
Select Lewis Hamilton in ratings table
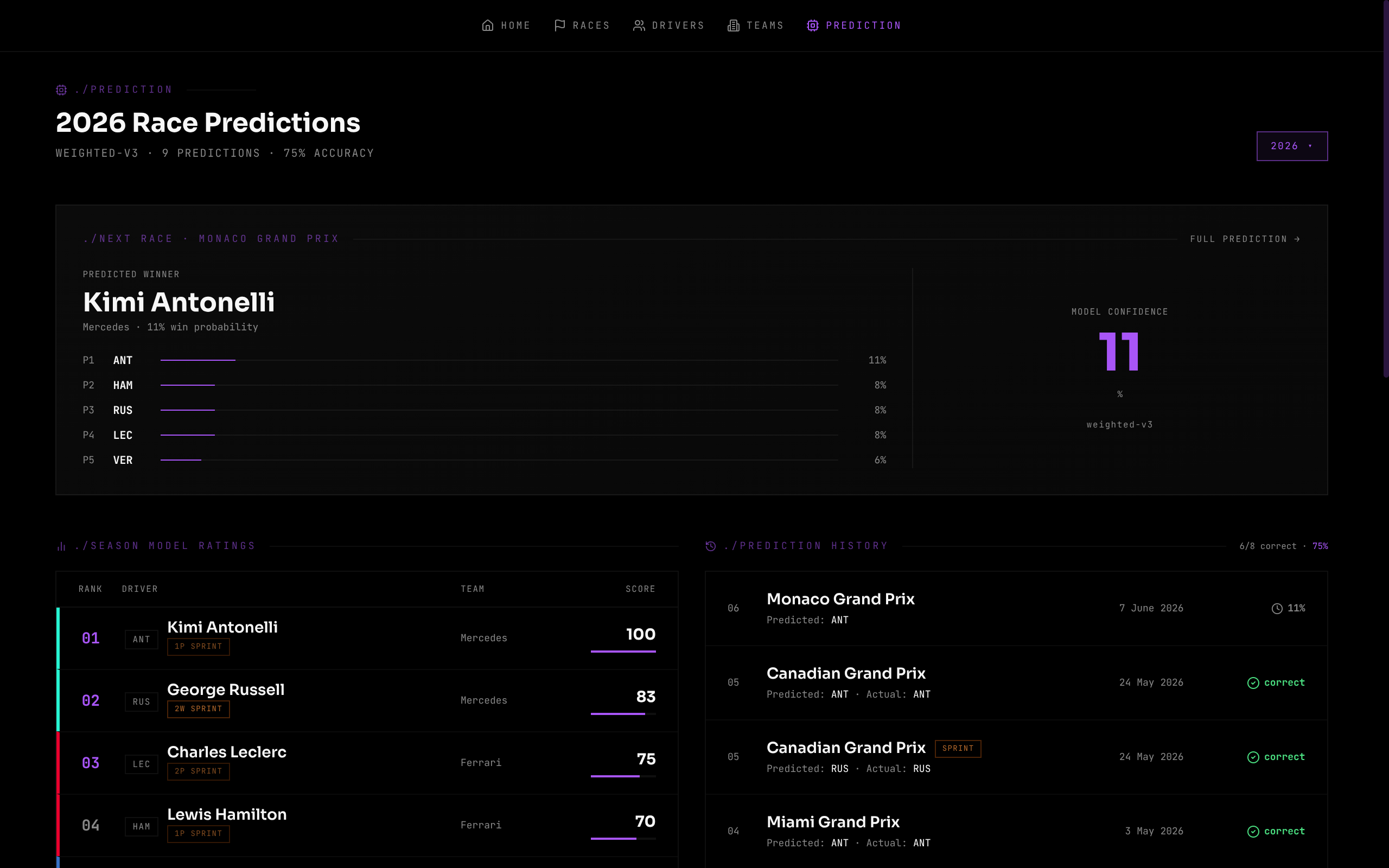click(x=367, y=825)
